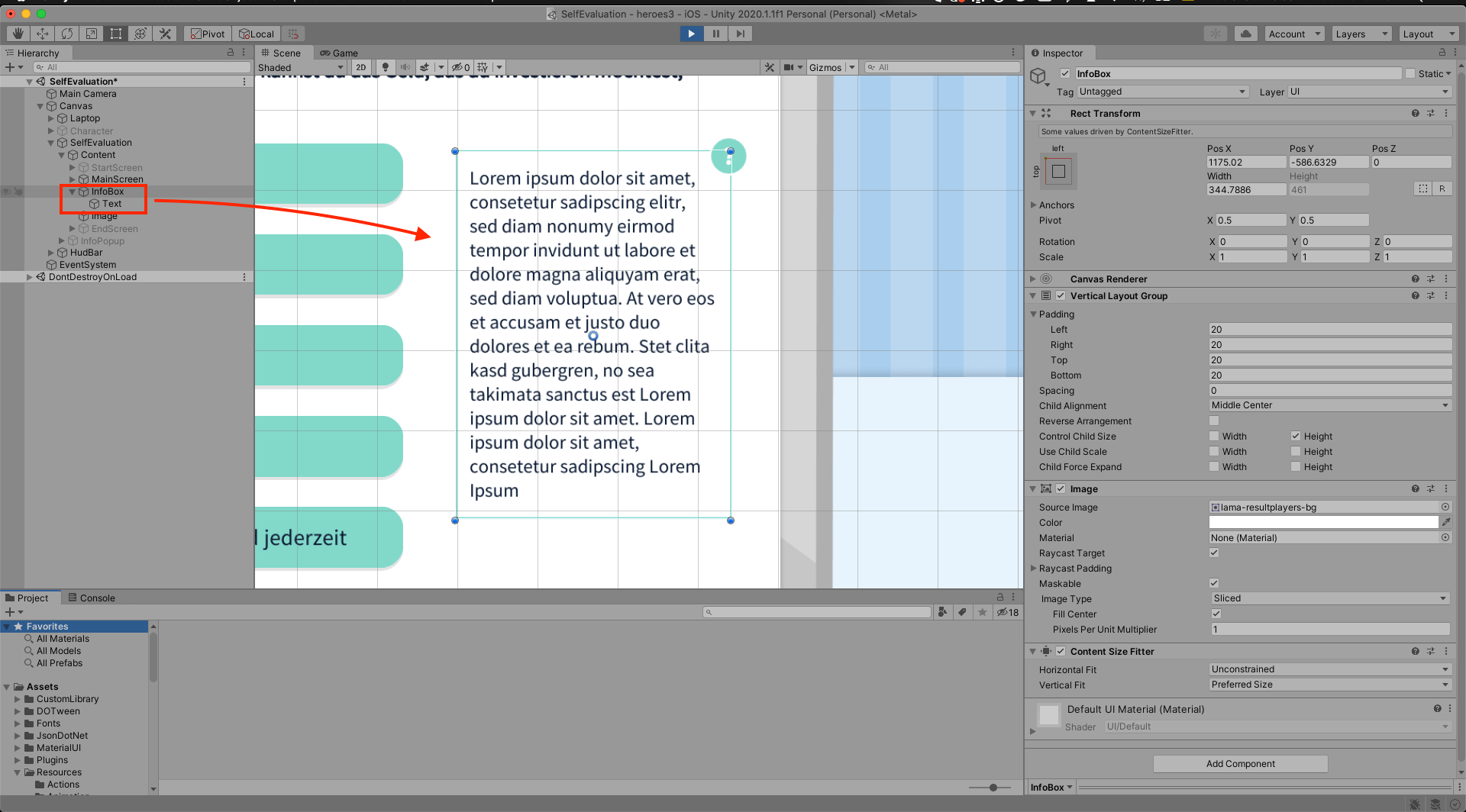Pause play mode
The height and width of the screenshot is (812, 1466).
(715, 34)
